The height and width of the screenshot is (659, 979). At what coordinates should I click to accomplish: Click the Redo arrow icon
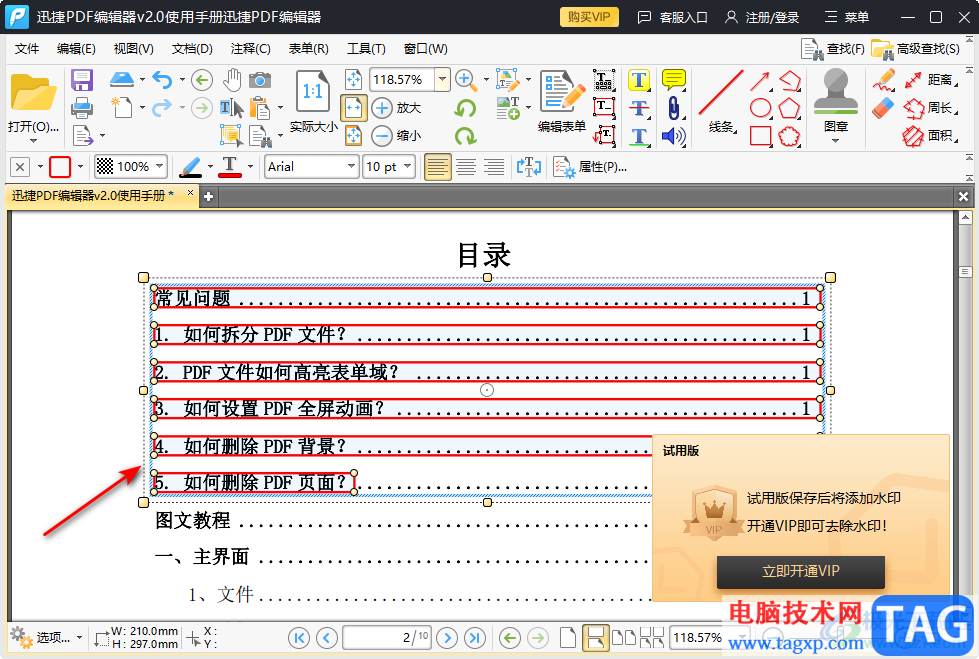[x=162, y=107]
